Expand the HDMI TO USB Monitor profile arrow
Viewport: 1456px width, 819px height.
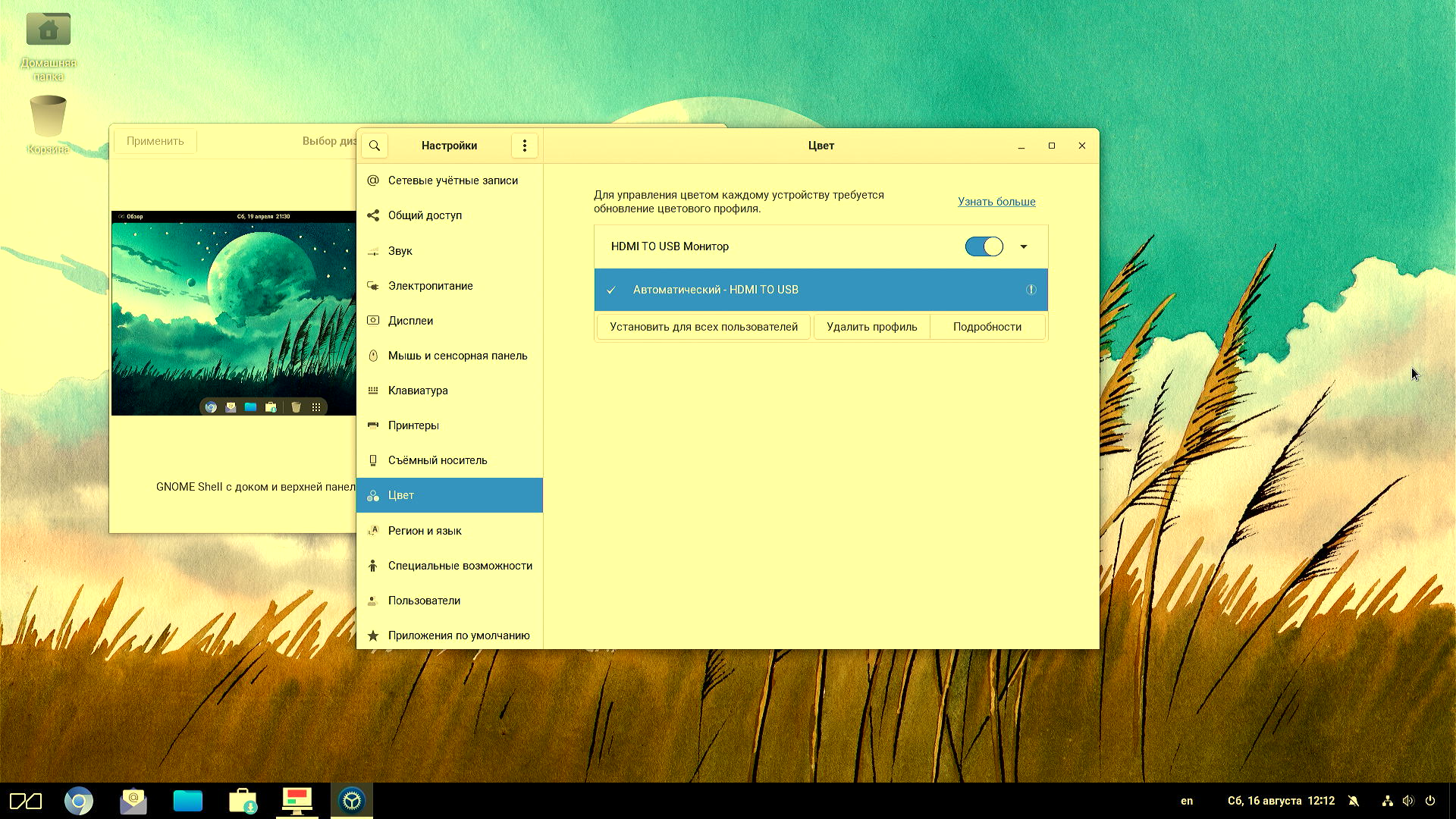pos(1023,246)
